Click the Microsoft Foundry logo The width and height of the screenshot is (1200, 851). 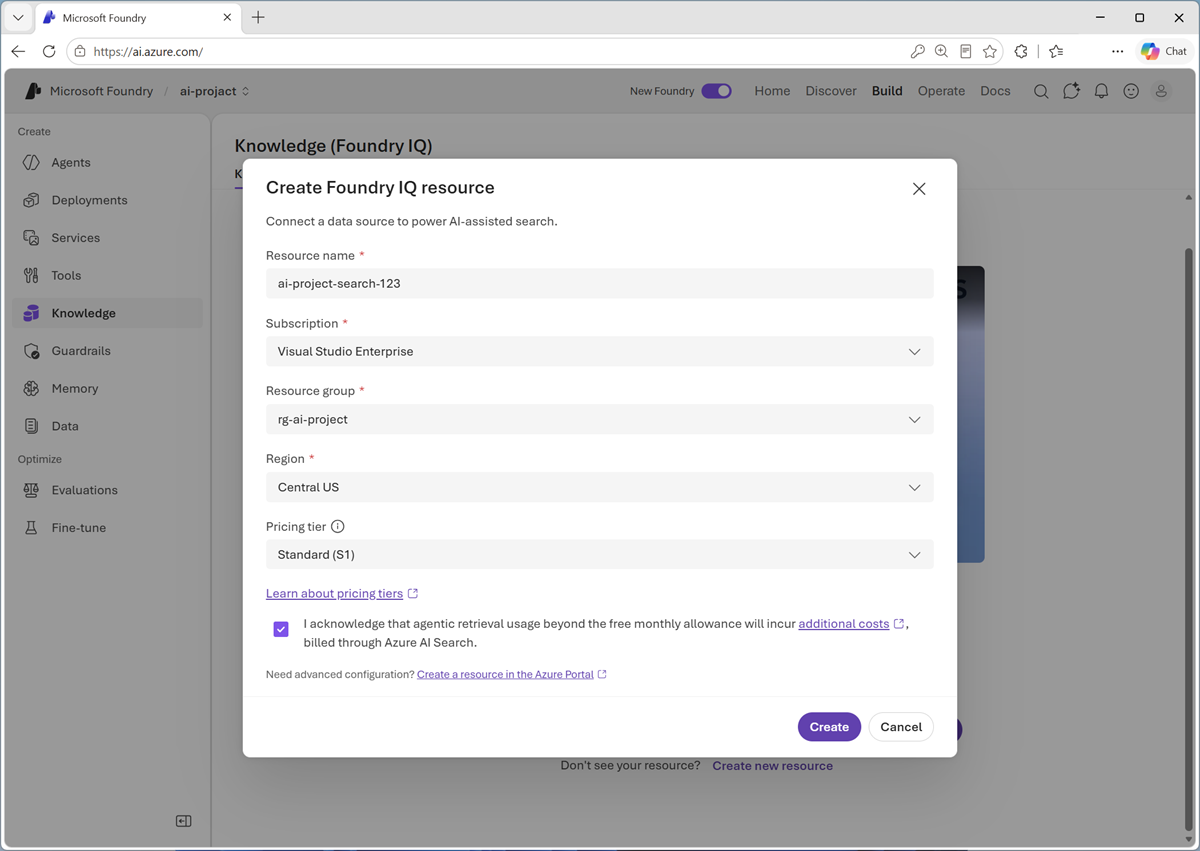(33, 91)
